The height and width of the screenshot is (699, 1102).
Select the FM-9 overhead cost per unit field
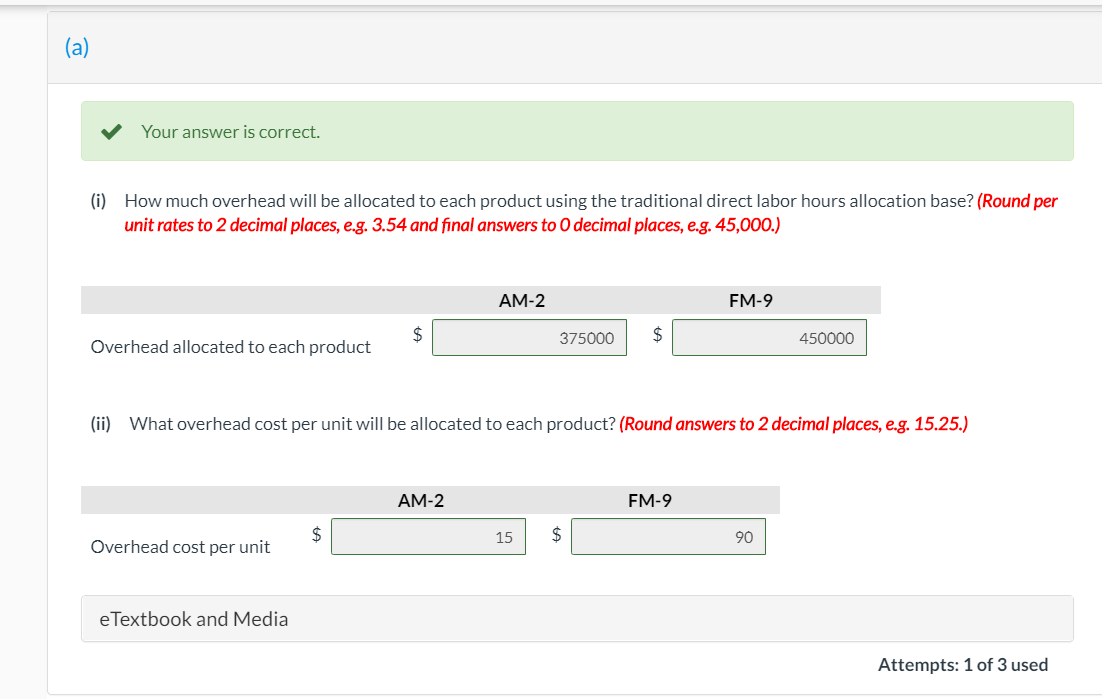click(x=668, y=537)
